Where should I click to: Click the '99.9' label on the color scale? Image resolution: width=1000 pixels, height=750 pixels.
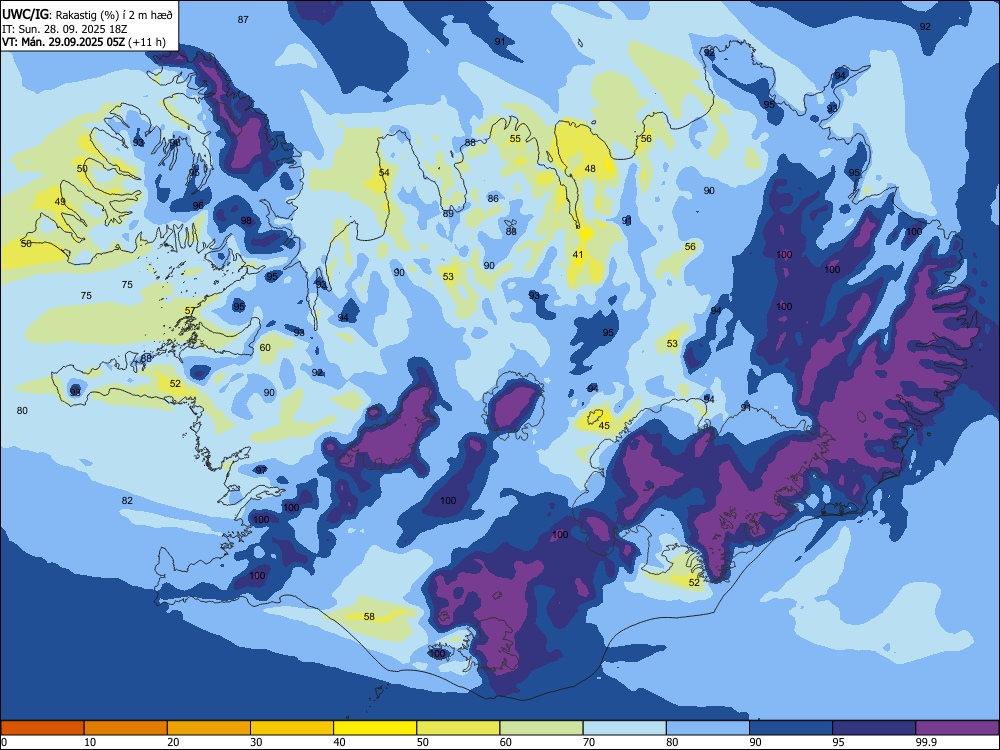pyautogui.click(x=925, y=742)
